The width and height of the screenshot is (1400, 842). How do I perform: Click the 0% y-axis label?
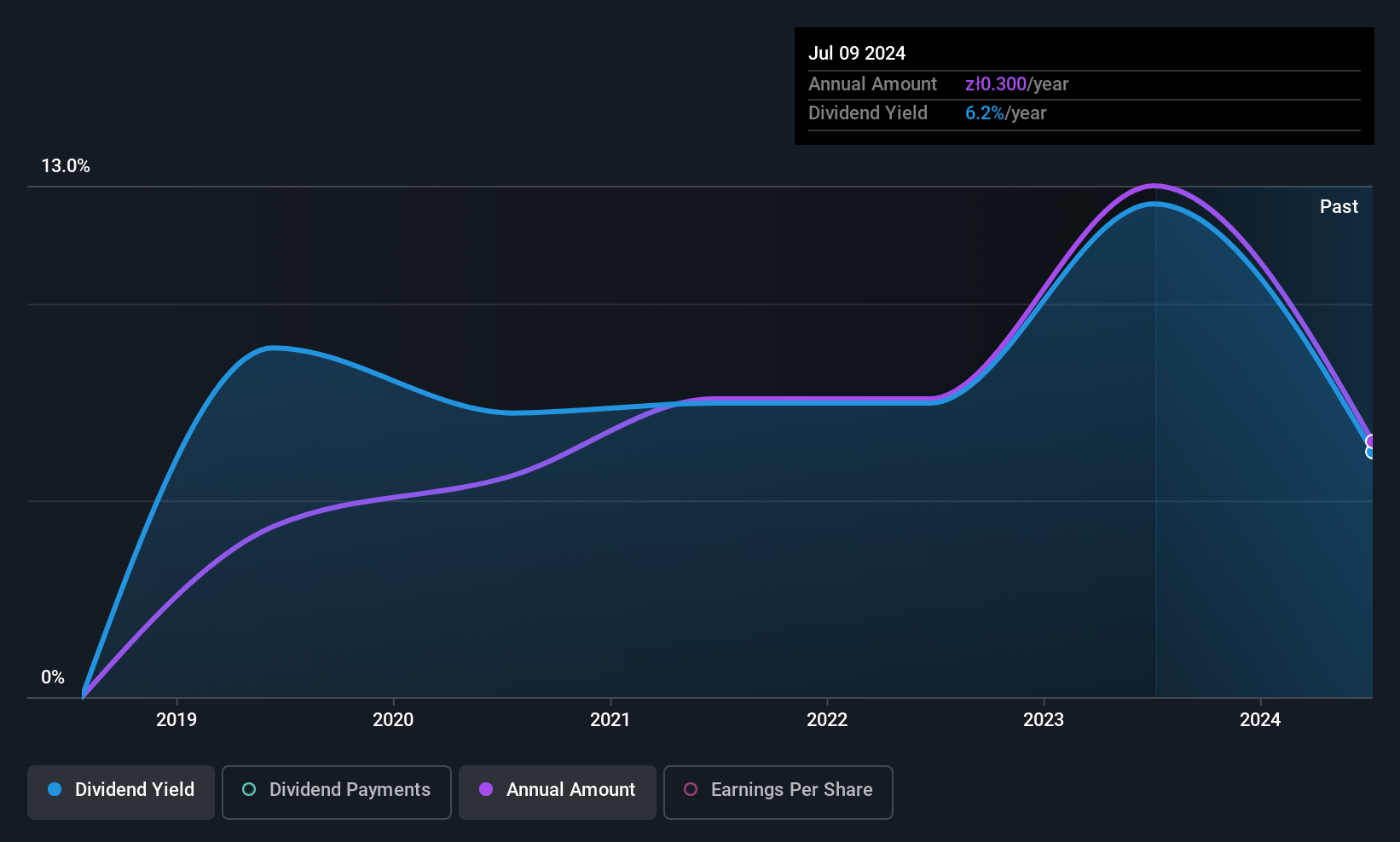coord(53,678)
